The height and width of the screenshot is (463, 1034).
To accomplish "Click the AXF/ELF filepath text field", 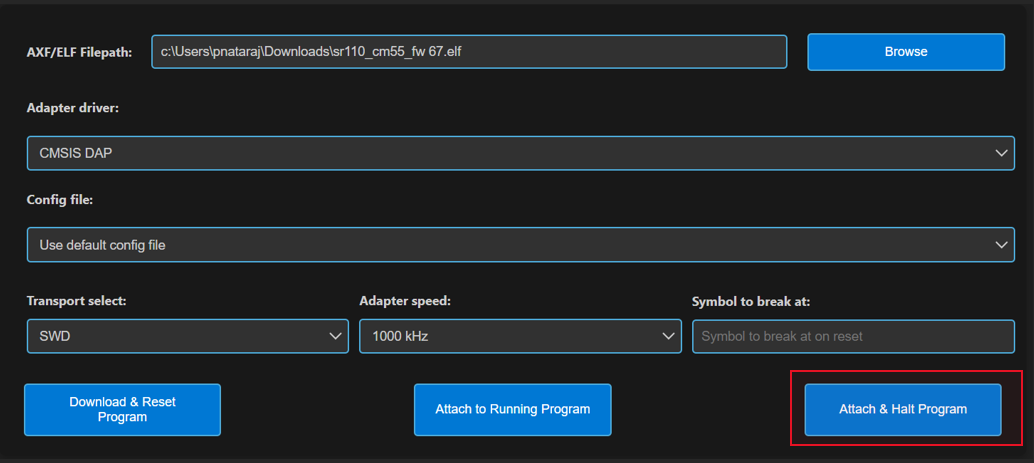I will 468,52.
